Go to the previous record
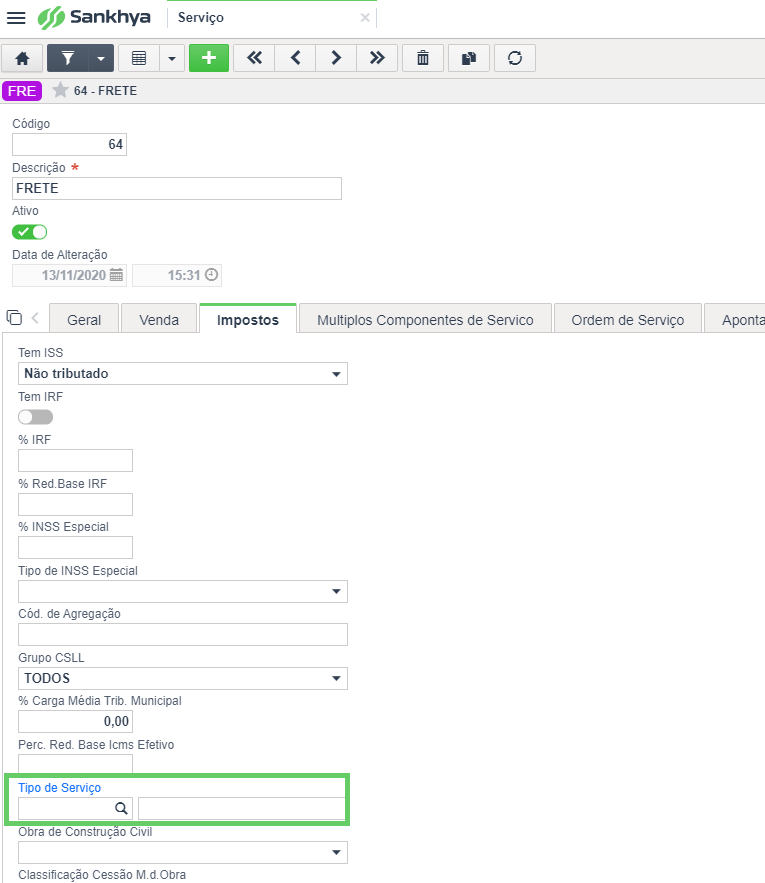The height and width of the screenshot is (883, 765). click(295, 58)
